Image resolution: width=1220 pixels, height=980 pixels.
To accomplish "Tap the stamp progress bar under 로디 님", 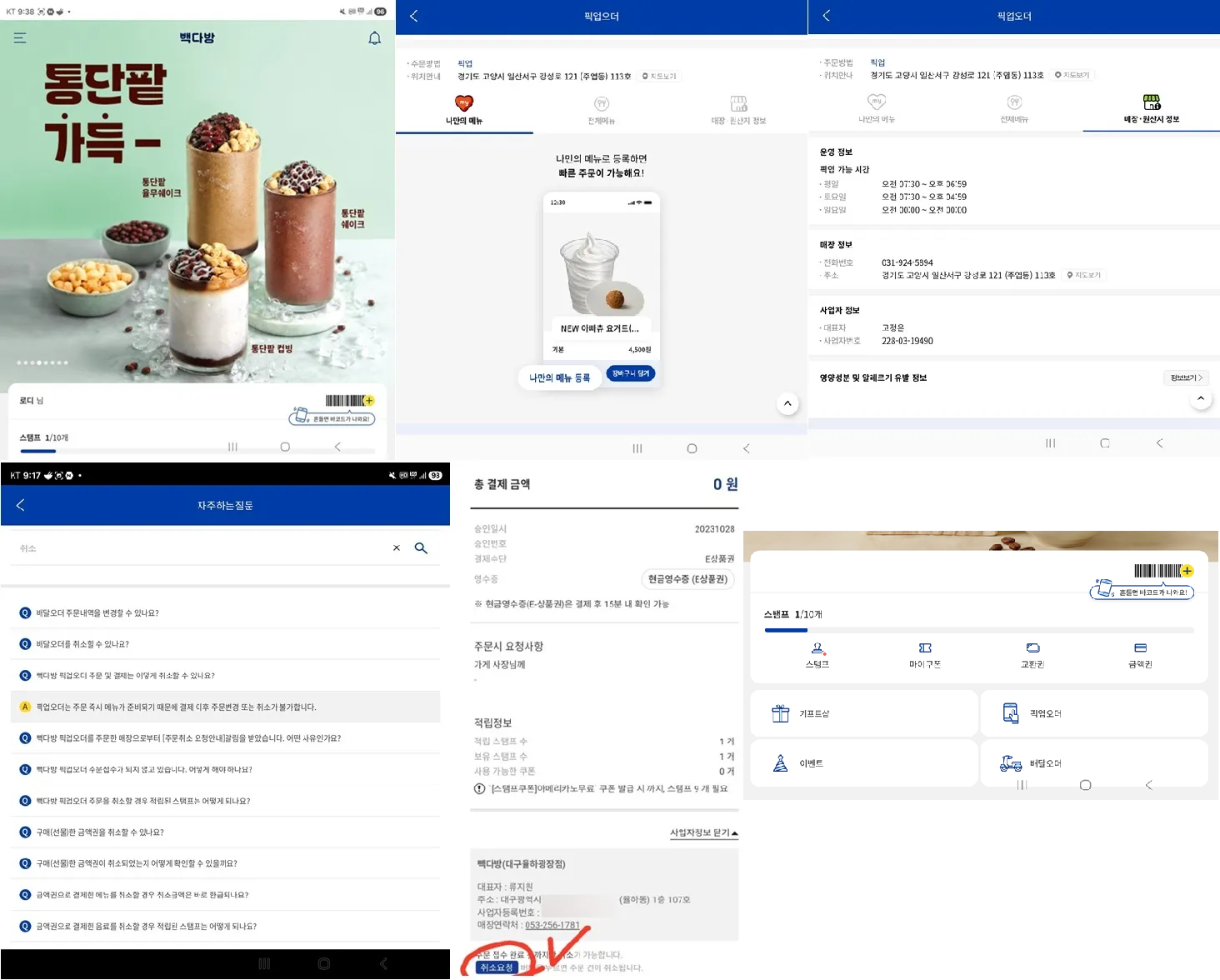I will click(197, 451).
